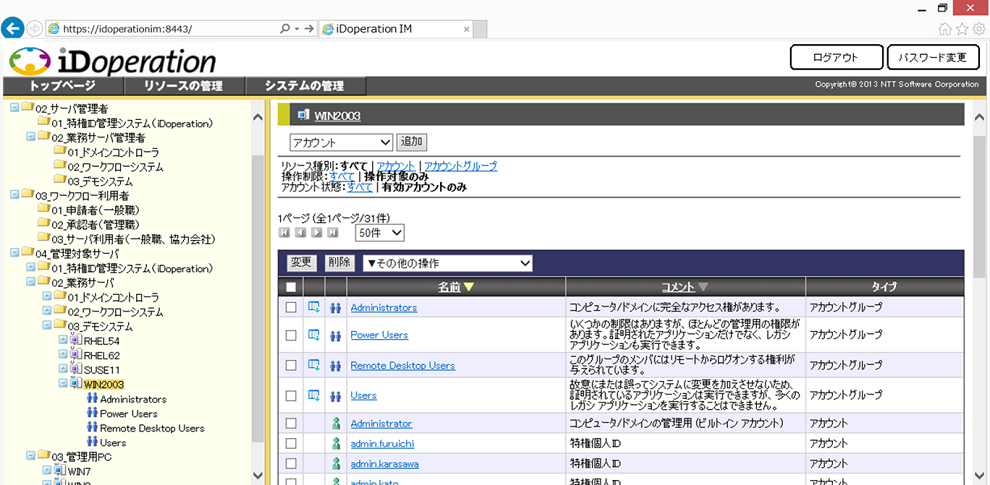Click the server icon next to SUSE11
Image resolution: width=990 pixels, height=485 pixels.
(76, 369)
